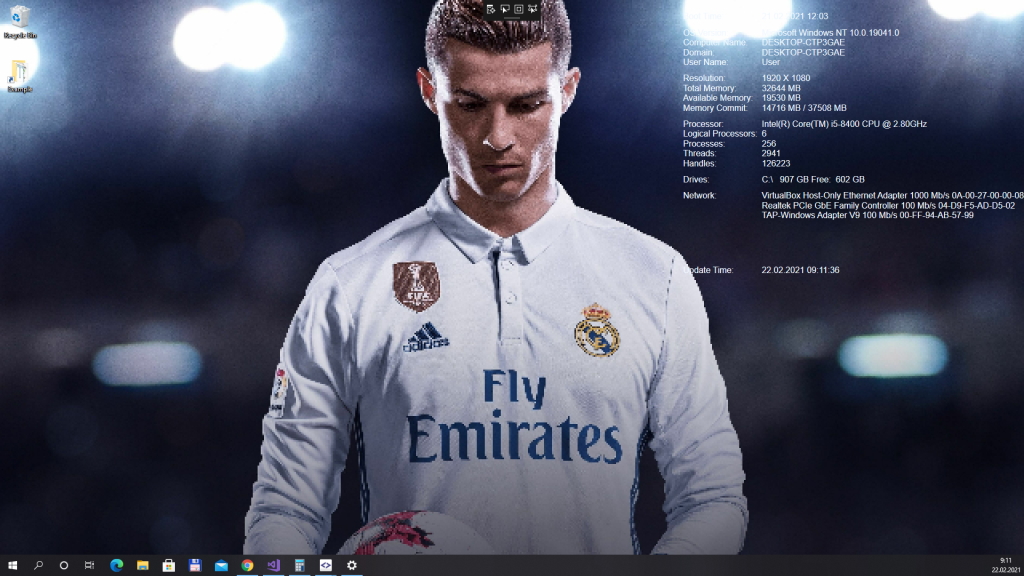Click memory commit value 14716 MB / 37508 MB

coord(804,108)
